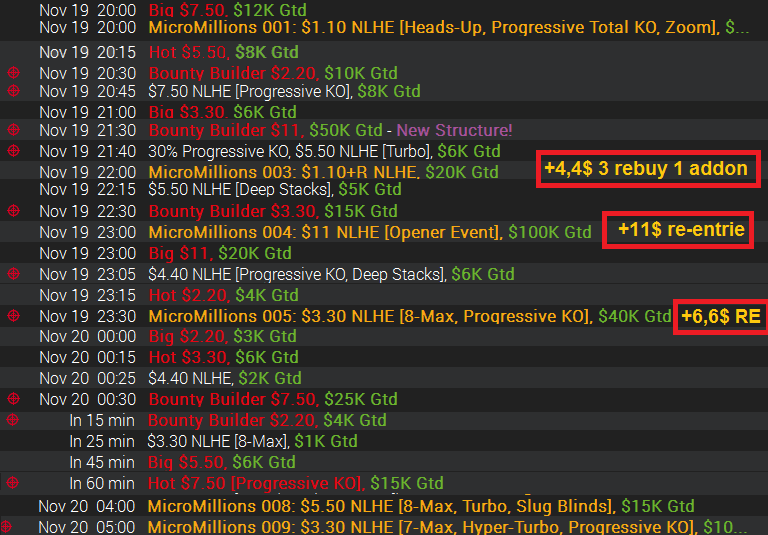This screenshot has width=768, height=535.
Task: Select the $4.40 NLHE, $2K Gtd row
Action: pos(384,378)
